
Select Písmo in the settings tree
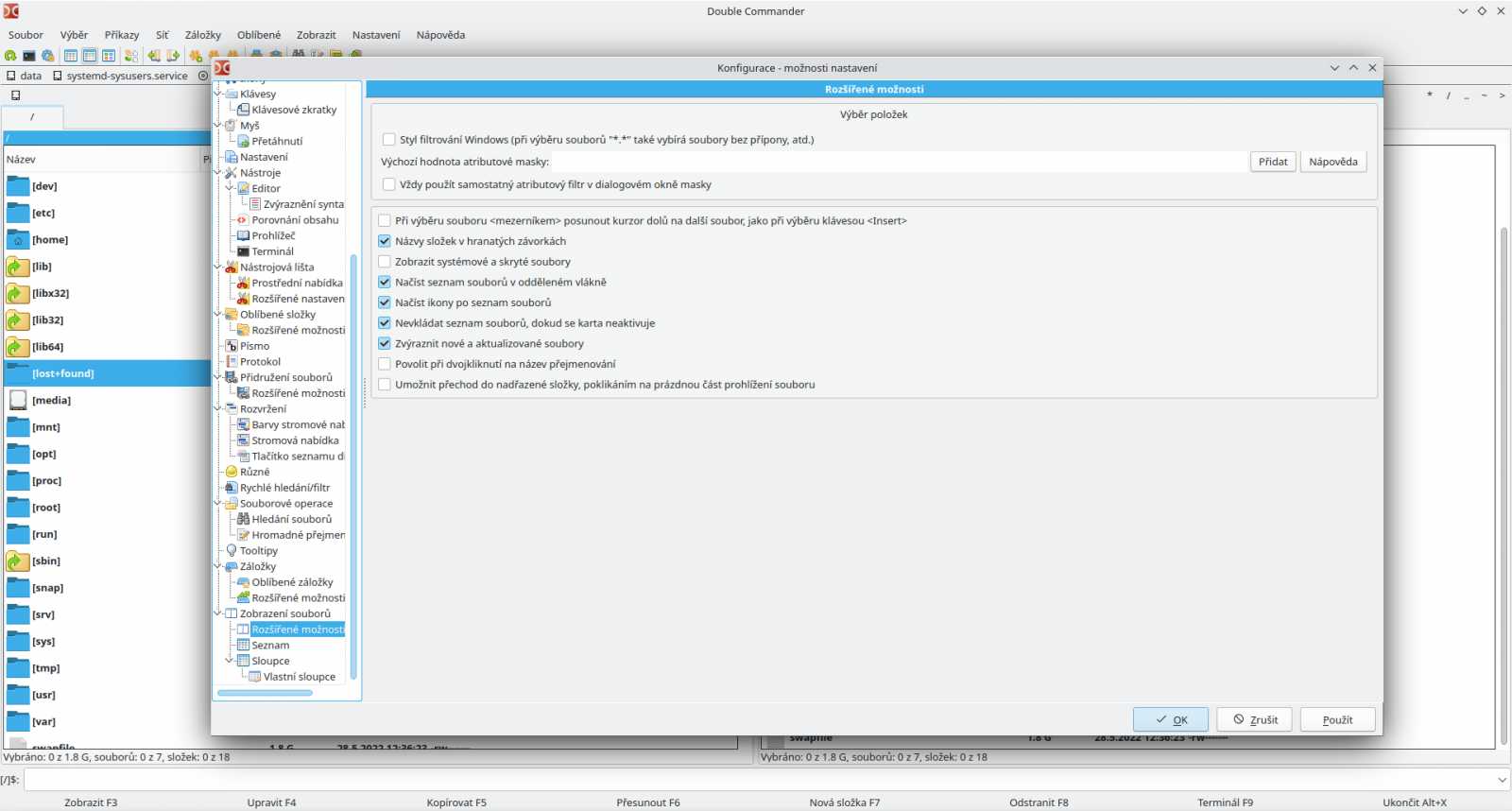(x=254, y=346)
